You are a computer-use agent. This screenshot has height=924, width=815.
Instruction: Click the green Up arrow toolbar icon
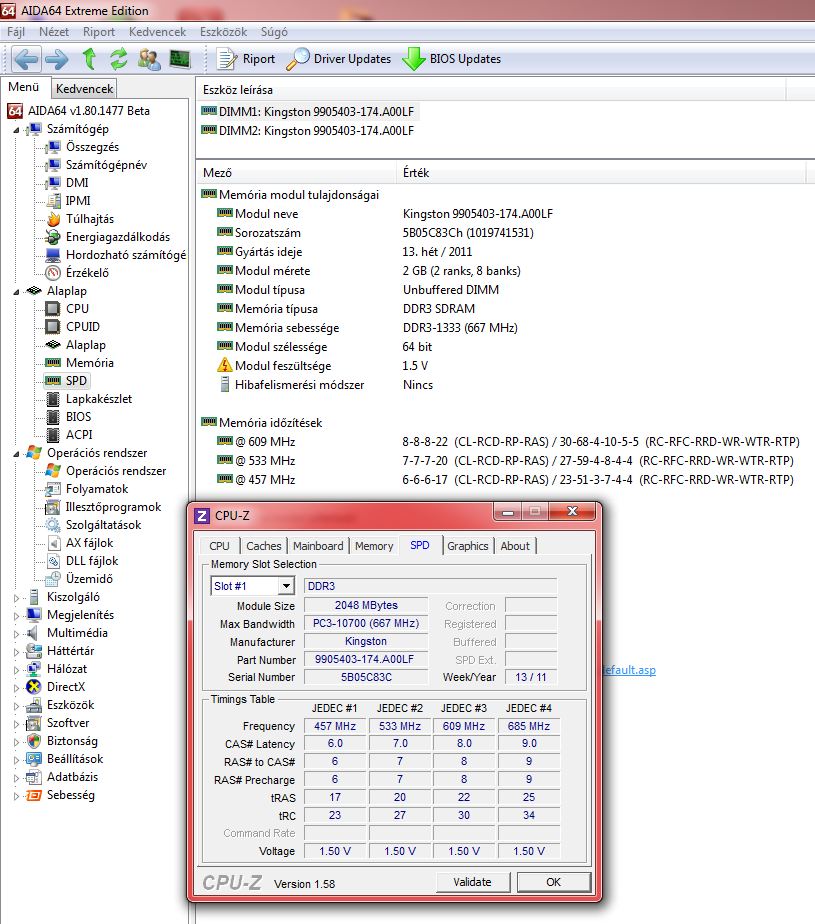click(89, 58)
